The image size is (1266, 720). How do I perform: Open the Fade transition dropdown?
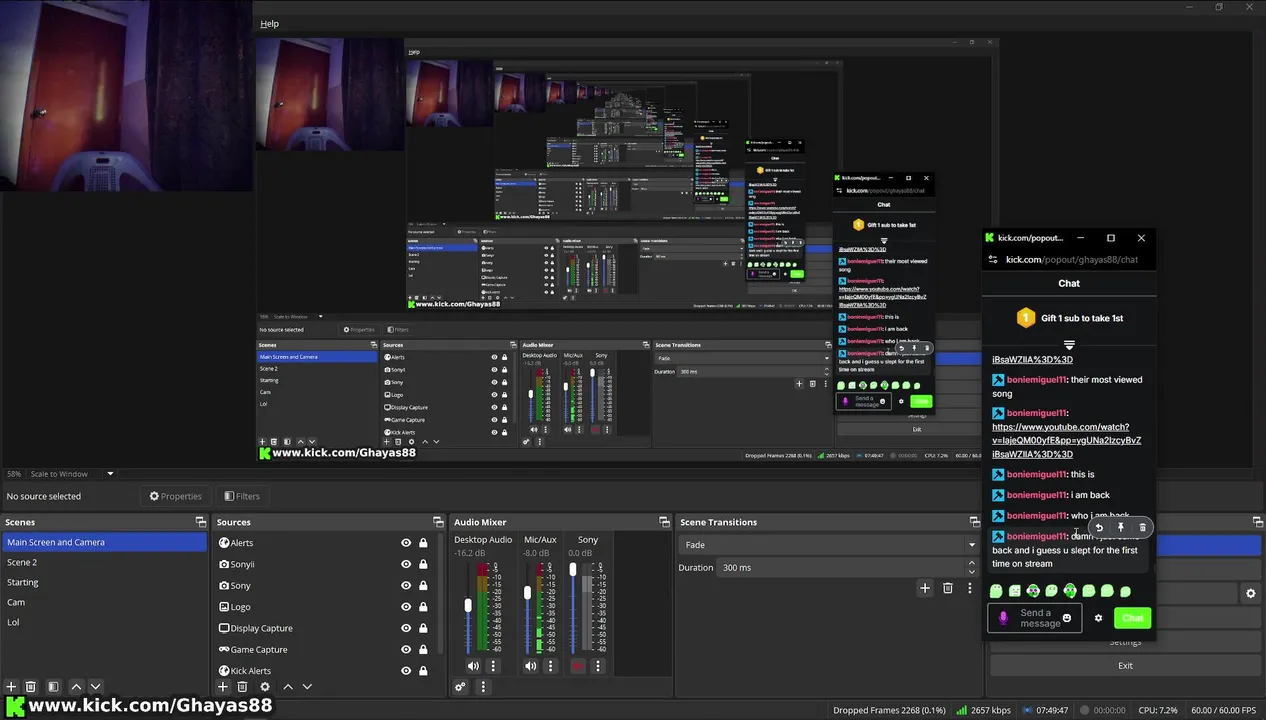(x=829, y=545)
